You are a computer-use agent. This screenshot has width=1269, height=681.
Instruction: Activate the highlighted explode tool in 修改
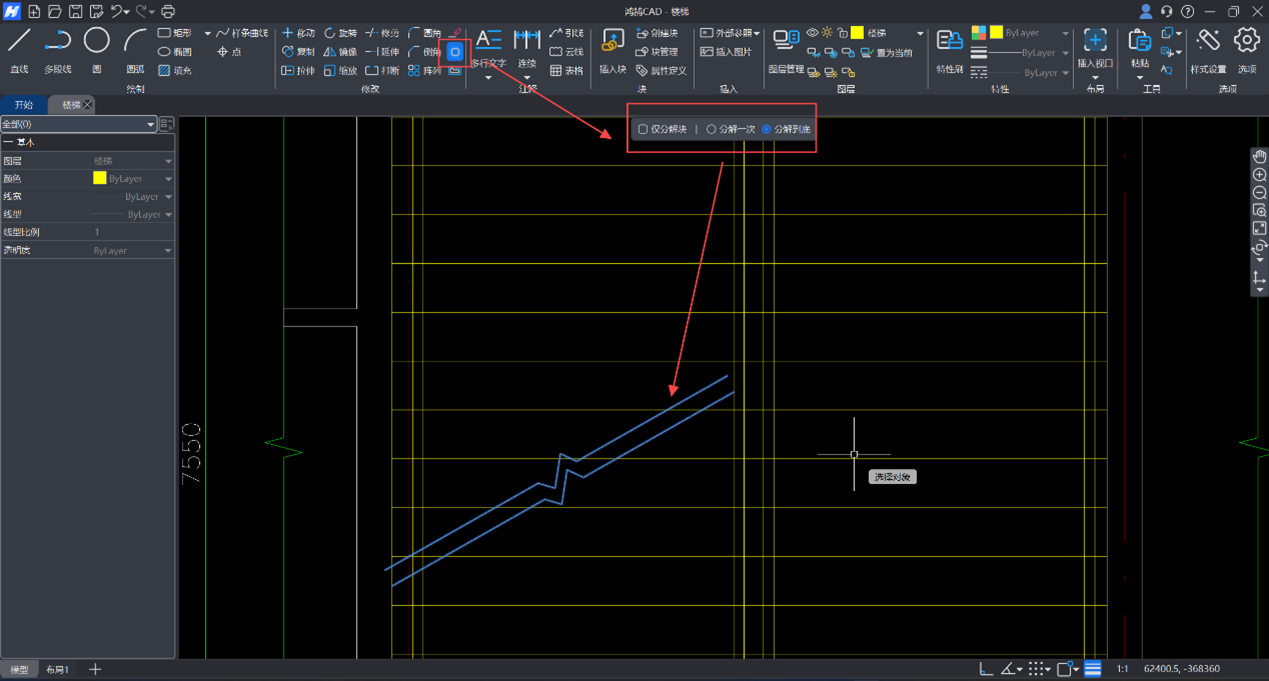(x=455, y=52)
